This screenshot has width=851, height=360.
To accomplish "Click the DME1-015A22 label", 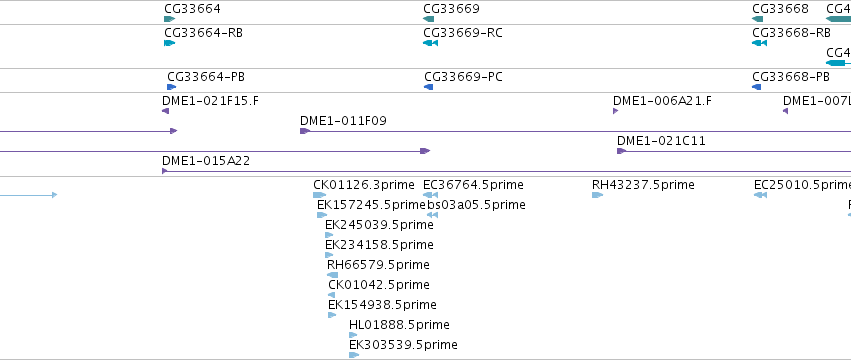I will (206, 161).
